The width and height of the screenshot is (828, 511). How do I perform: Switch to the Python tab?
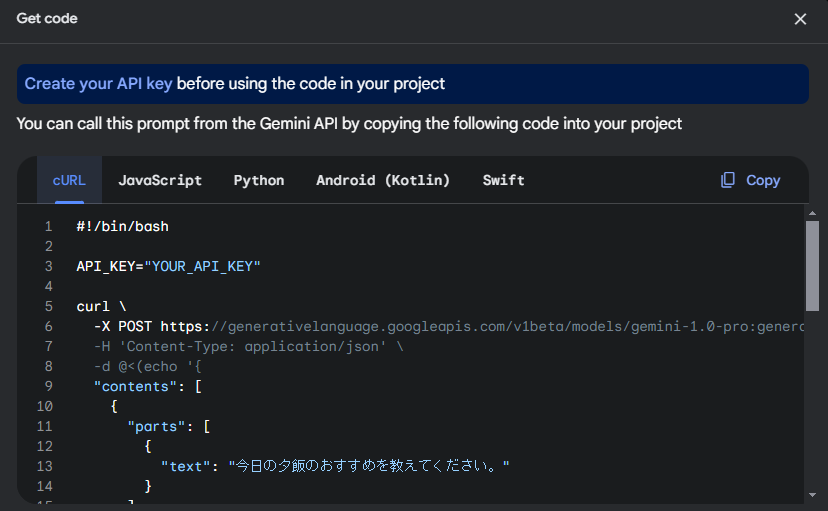click(259, 180)
